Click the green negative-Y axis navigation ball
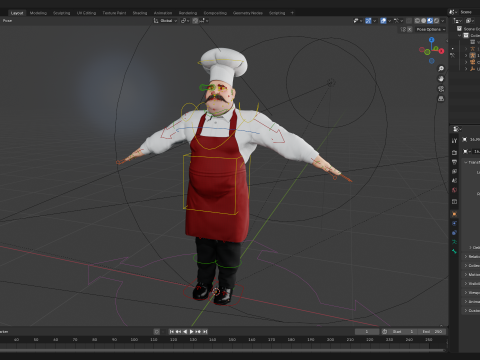The width and height of the screenshot is (480, 360). click(427, 52)
